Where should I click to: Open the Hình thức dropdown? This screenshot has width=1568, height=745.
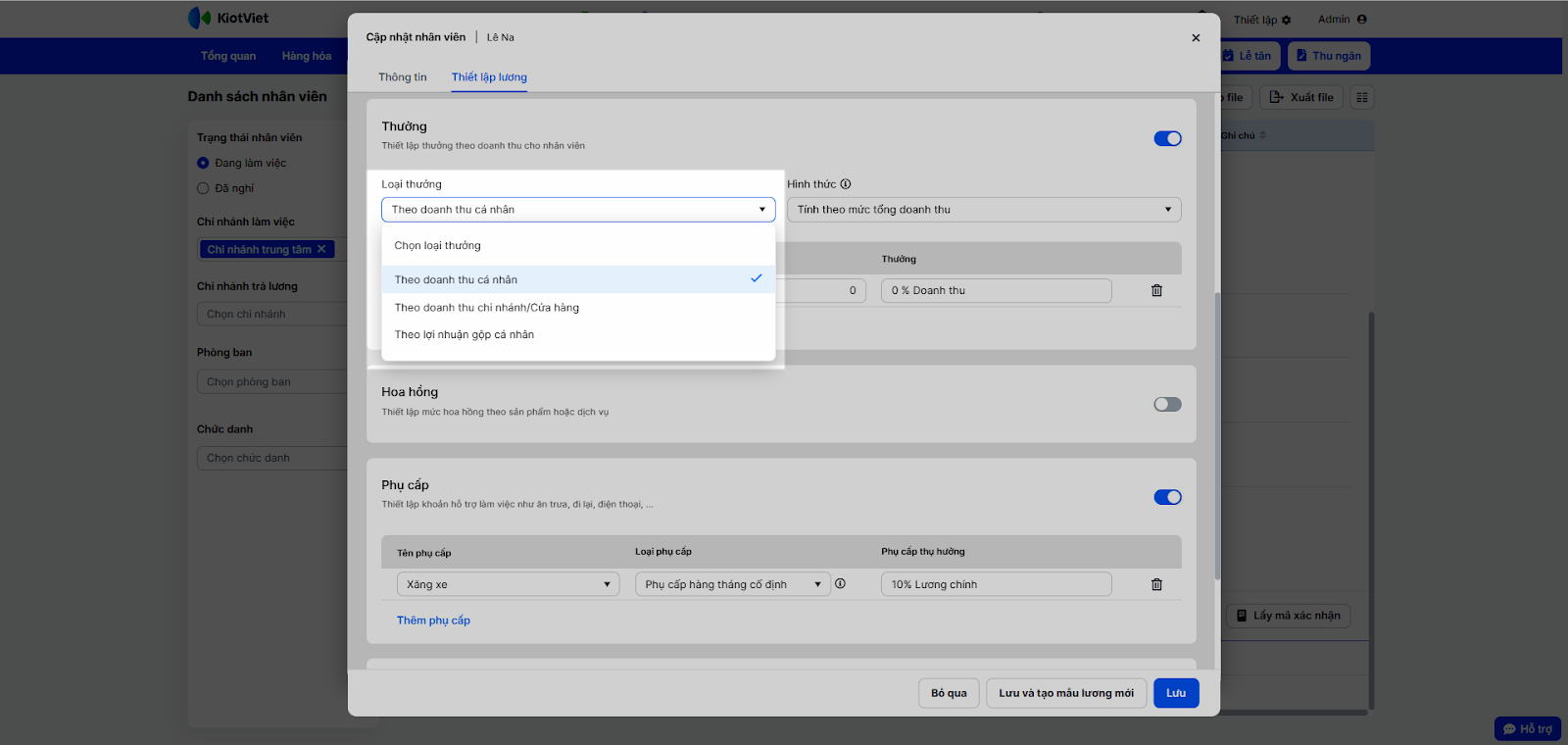(983, 210)
